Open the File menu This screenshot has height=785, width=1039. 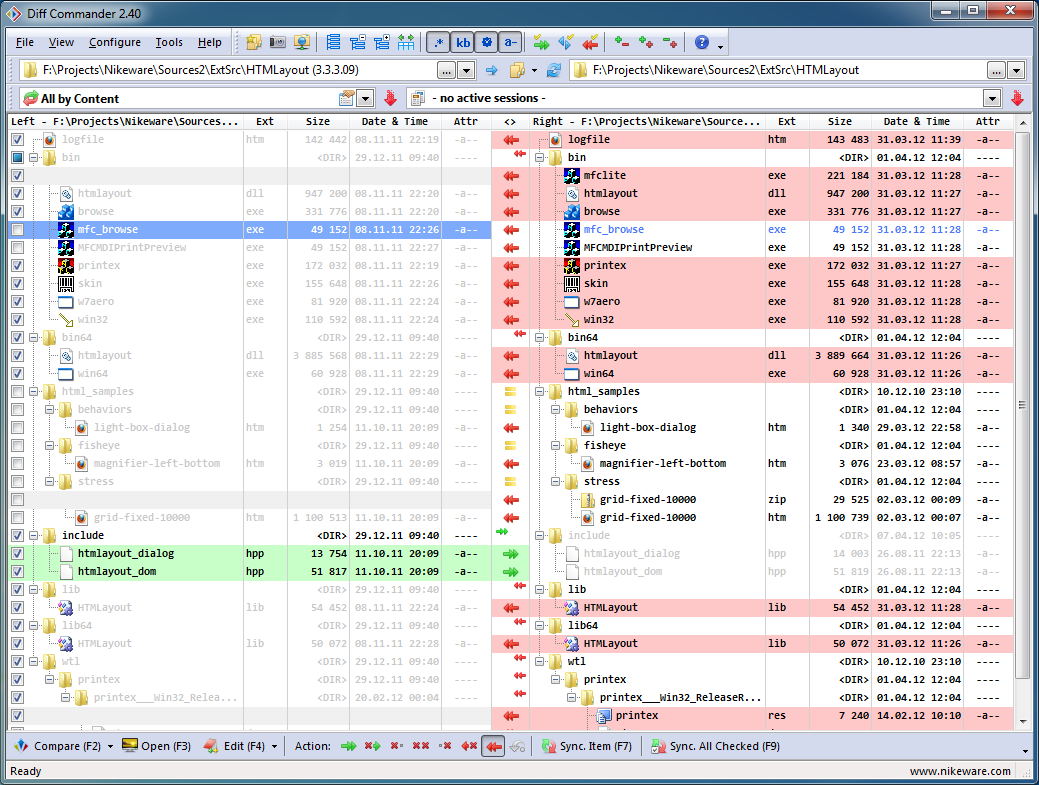(25, 42)
